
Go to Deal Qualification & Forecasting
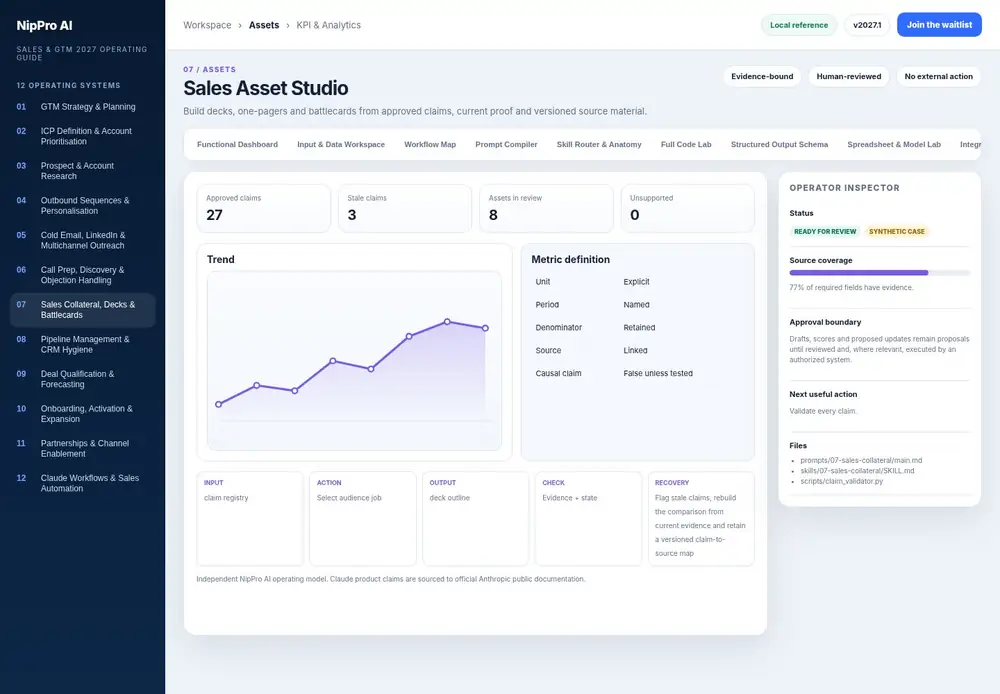[x=82, y=379]
